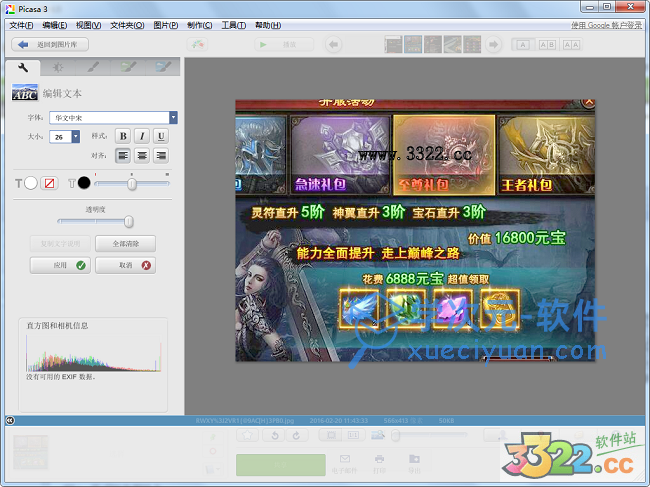Click the 1:1 actual size button
This screenshot has height=487, width=650.
point(353,435)
